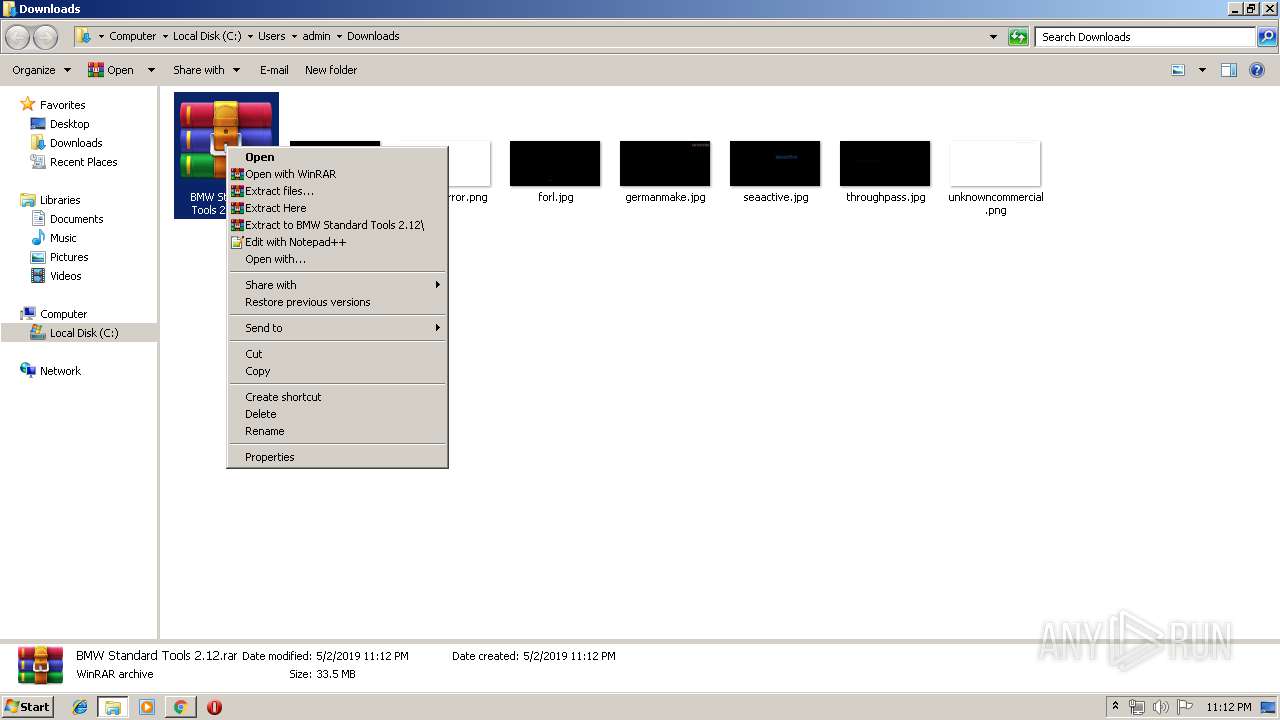Click the Search Downloads field
The image size is (1280, 720).
(x=1145, y=37)
